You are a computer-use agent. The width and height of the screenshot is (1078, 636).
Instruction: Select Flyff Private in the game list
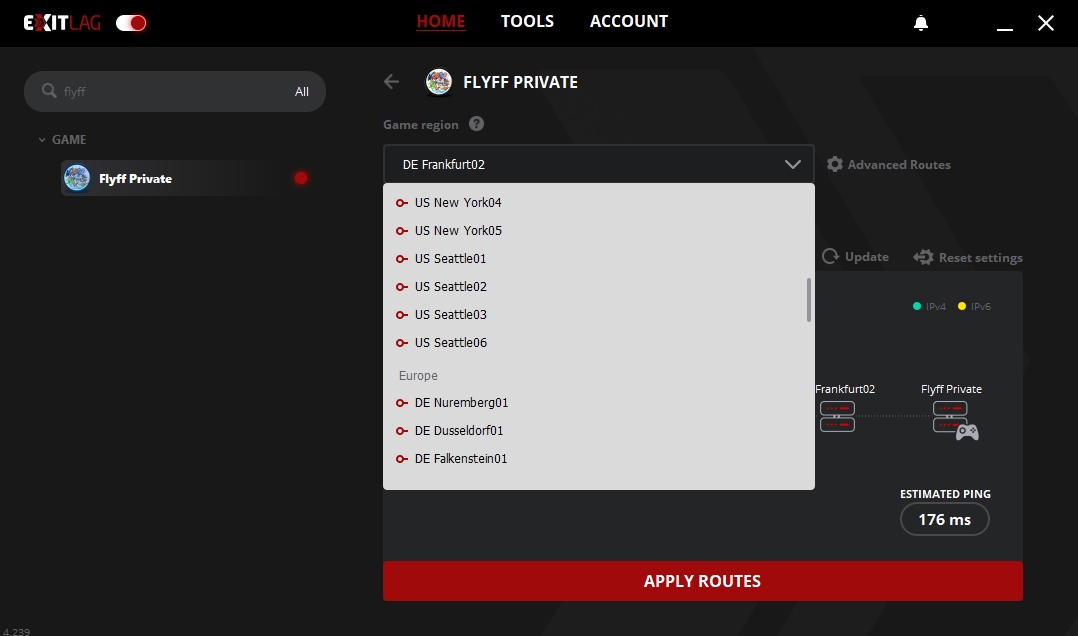click(x=135, y=179)
